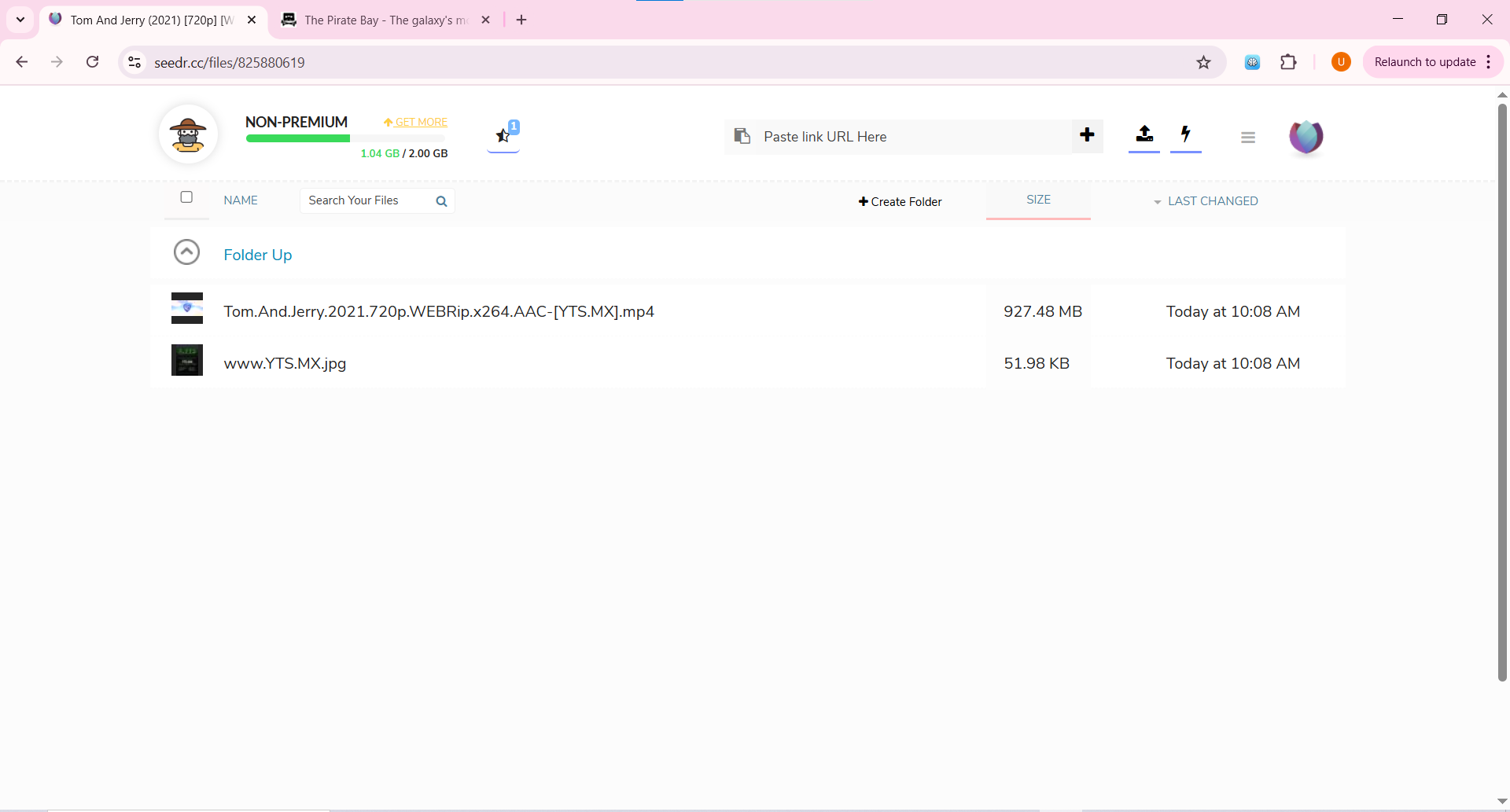This screenshot has width=1510, height=812.
Task: Click the green storage usage bar
Action: point(298,138)
